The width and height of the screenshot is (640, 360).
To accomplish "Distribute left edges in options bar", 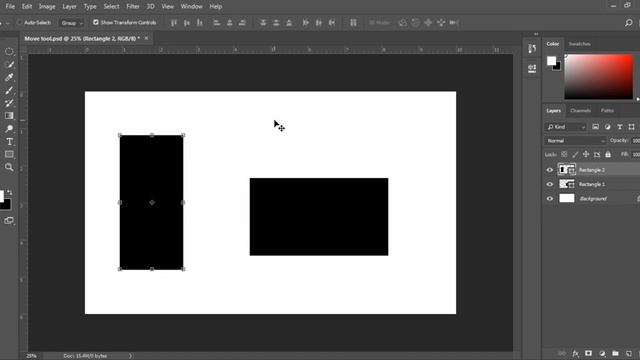I will click(x=306, y=23).
